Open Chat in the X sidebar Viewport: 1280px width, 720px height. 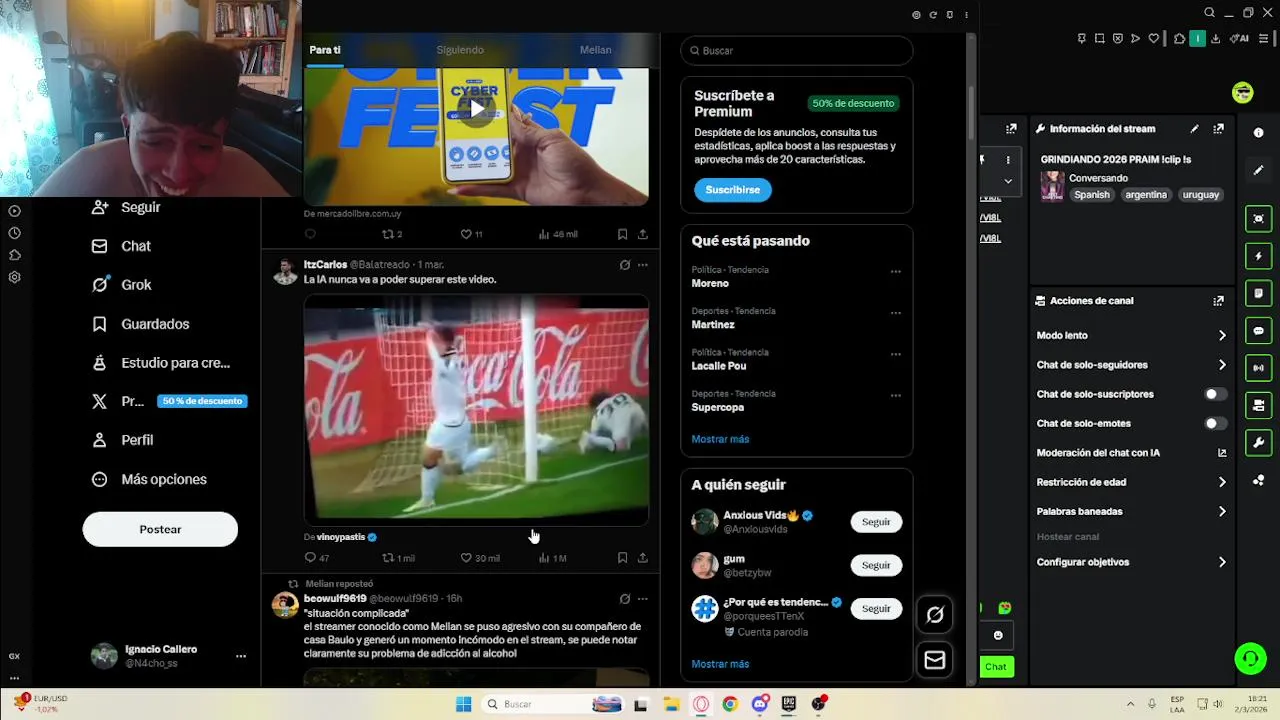121,246
